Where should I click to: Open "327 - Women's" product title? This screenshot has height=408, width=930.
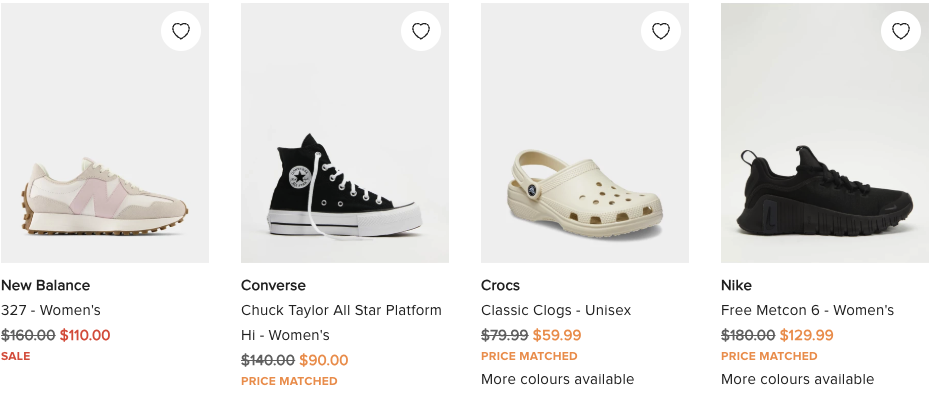point(51,310)
